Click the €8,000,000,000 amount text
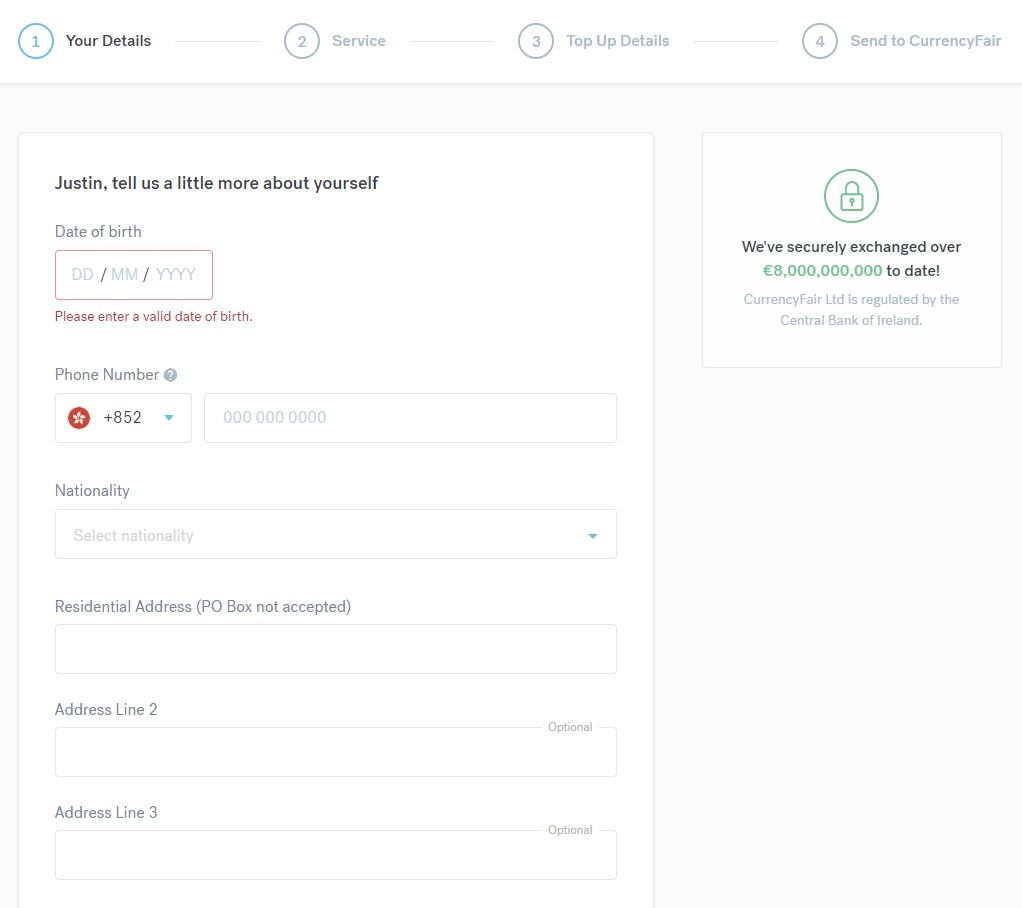Screen dimensions: 1022x908 (x=822, y=271)
